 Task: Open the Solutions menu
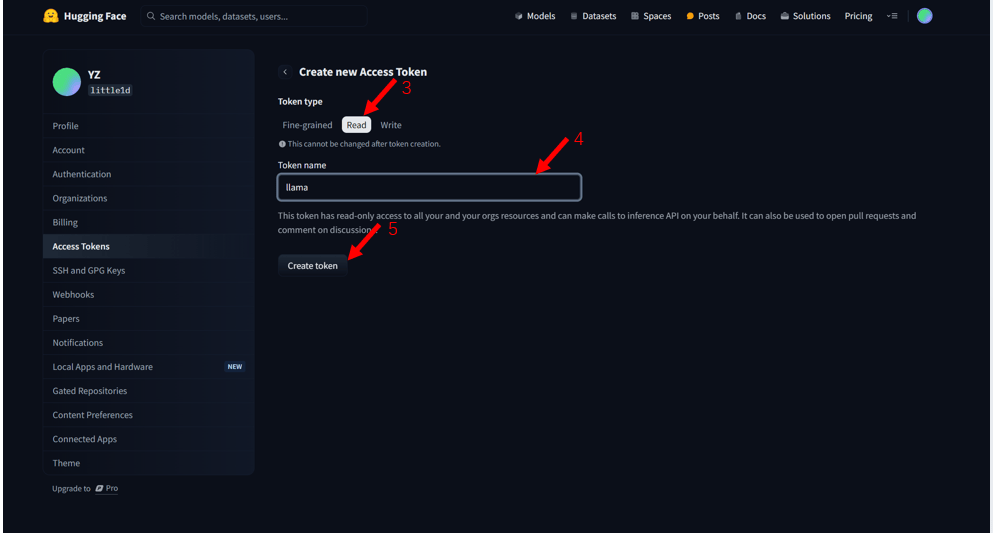tap(805, 16)
